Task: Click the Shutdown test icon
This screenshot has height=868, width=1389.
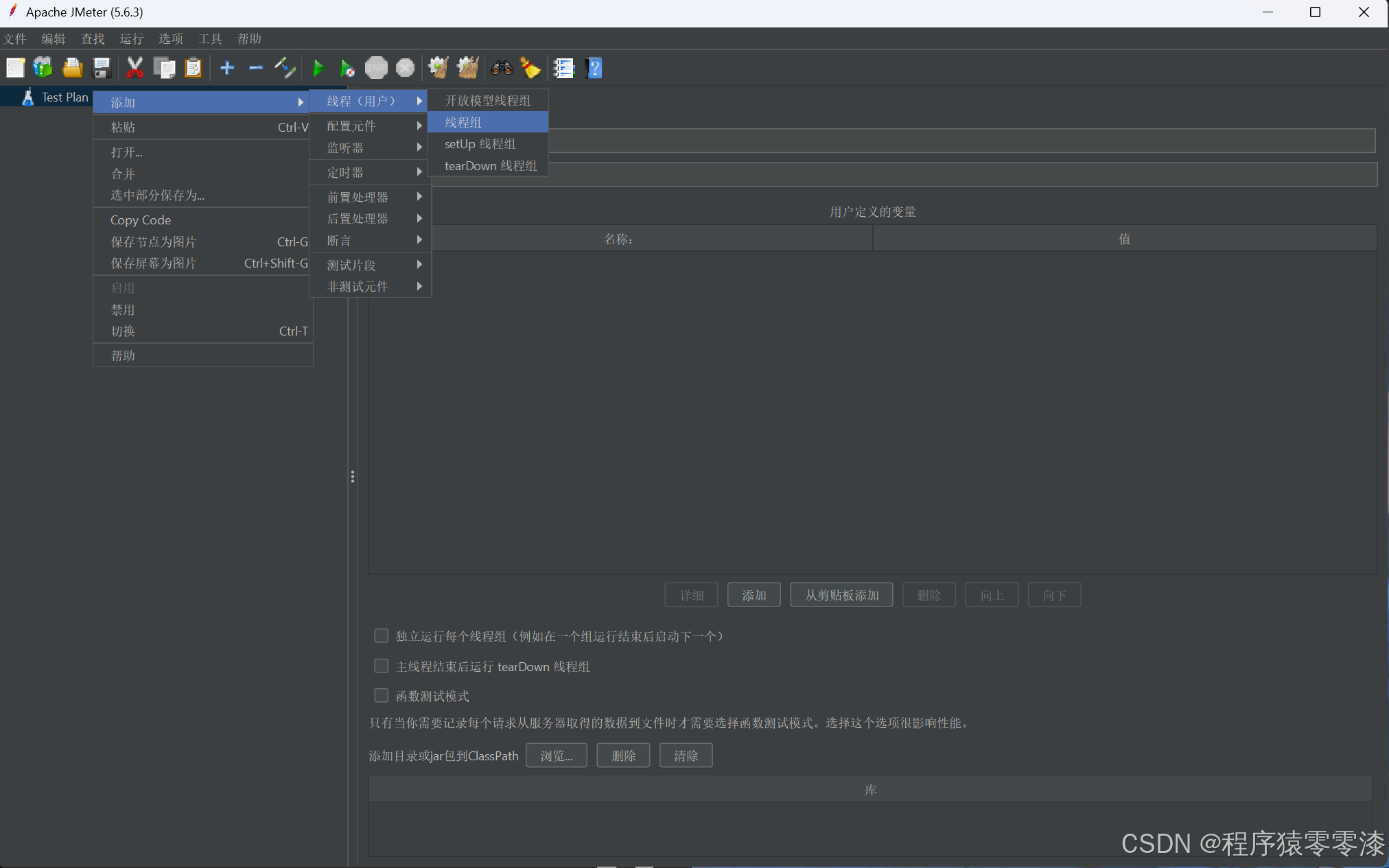Action: 406,67
